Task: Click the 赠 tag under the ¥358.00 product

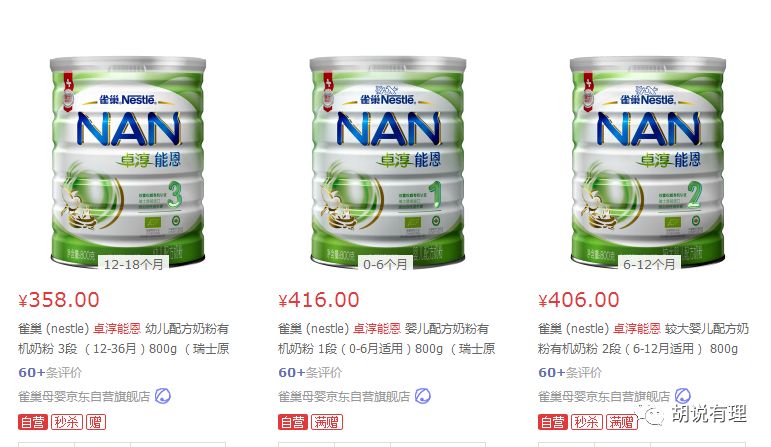Action: pos(96,422)
